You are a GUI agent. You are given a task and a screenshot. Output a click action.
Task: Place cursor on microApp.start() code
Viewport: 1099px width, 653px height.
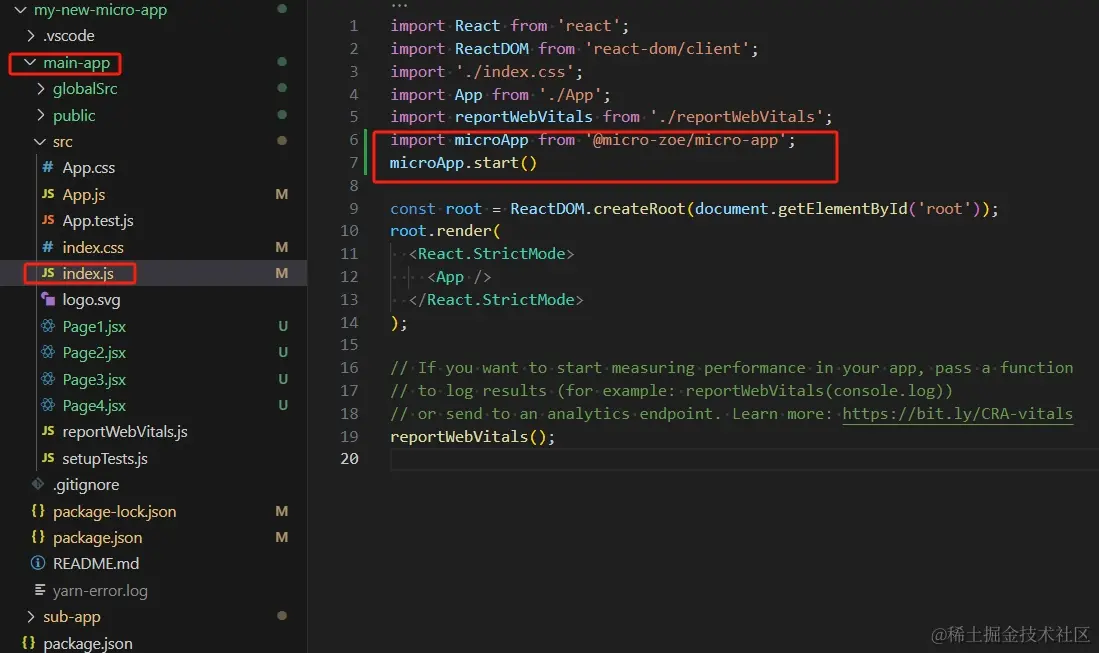tap(463, 163)
